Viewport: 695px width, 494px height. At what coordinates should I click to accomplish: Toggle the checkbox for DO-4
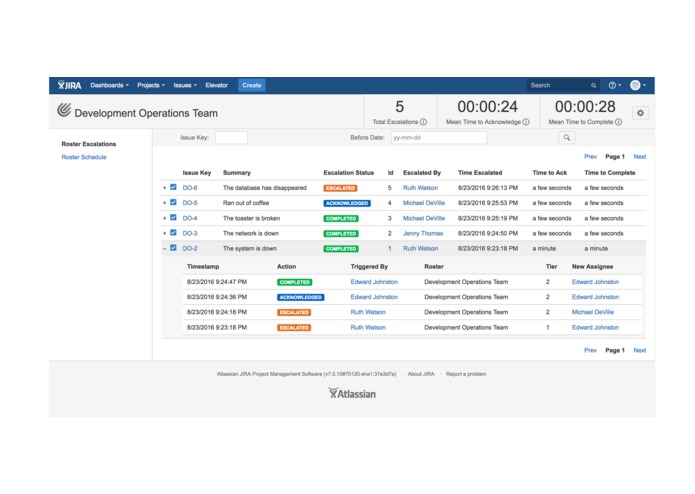pyautogui.click(x=173, y=218)
